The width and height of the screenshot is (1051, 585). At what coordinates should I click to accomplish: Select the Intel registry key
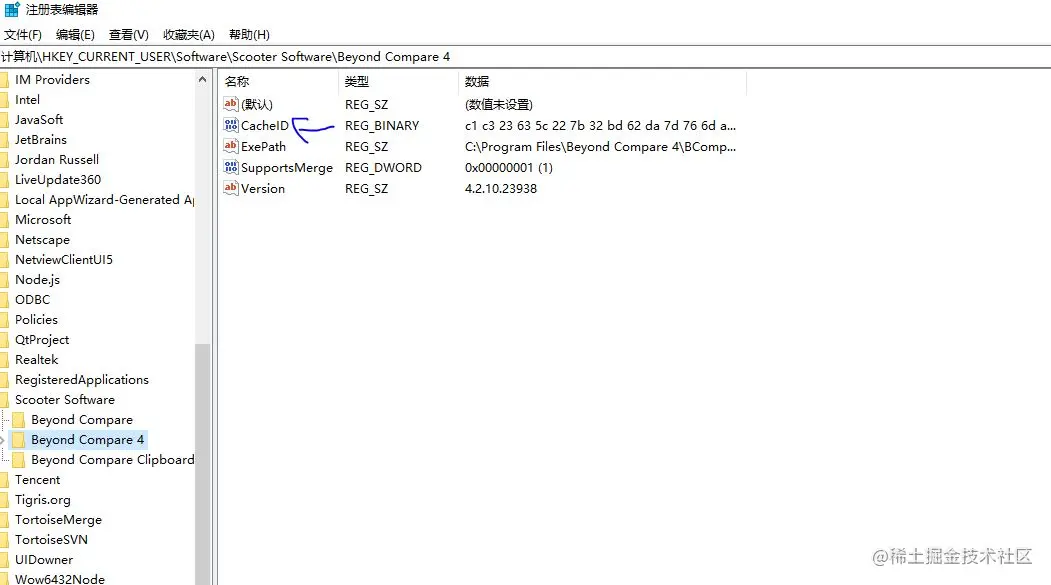[x=27, y=100]
